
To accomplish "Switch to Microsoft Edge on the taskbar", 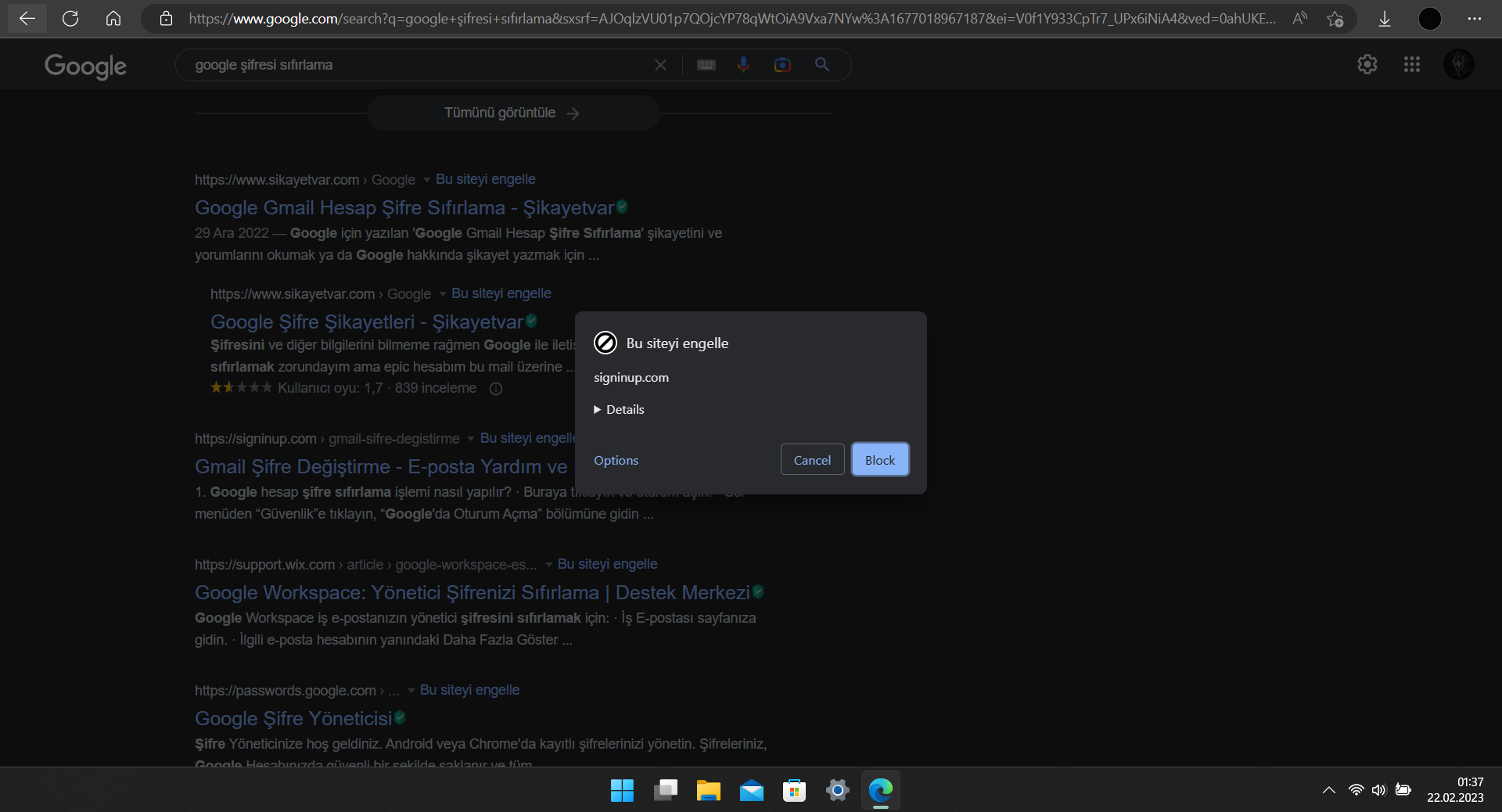I will click(881, 791).
